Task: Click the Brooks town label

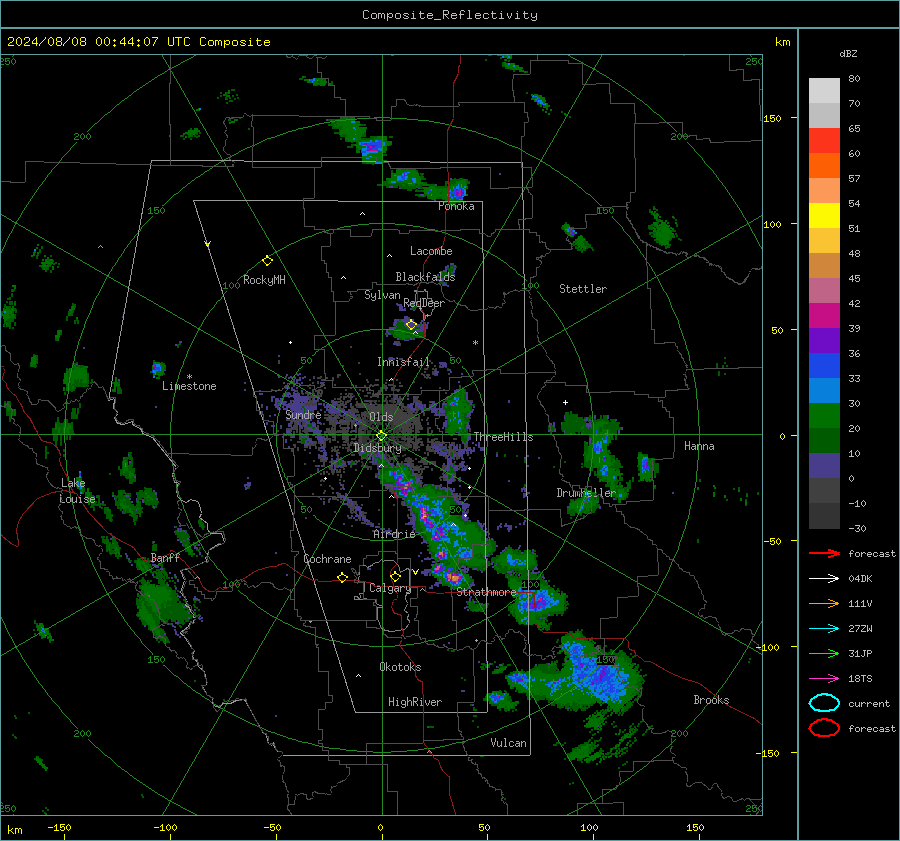Action: tap(711, 700)
